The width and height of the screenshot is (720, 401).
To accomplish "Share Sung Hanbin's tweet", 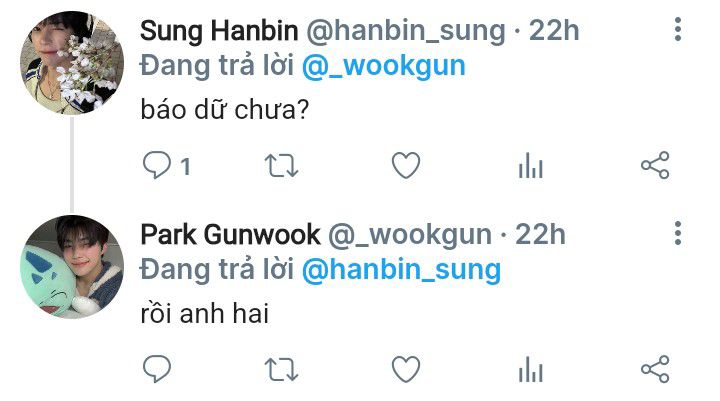I will [655, 165].
